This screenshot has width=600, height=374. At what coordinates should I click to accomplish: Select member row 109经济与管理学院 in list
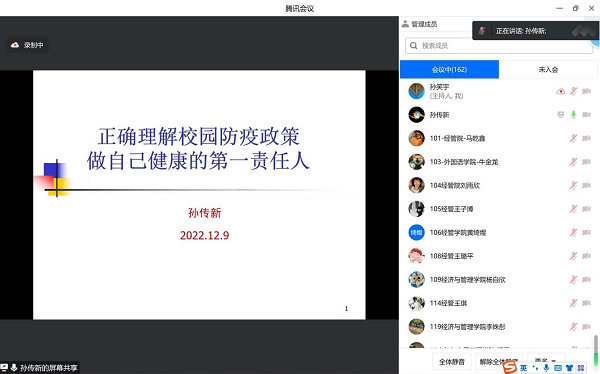click(x=499, y=279)
